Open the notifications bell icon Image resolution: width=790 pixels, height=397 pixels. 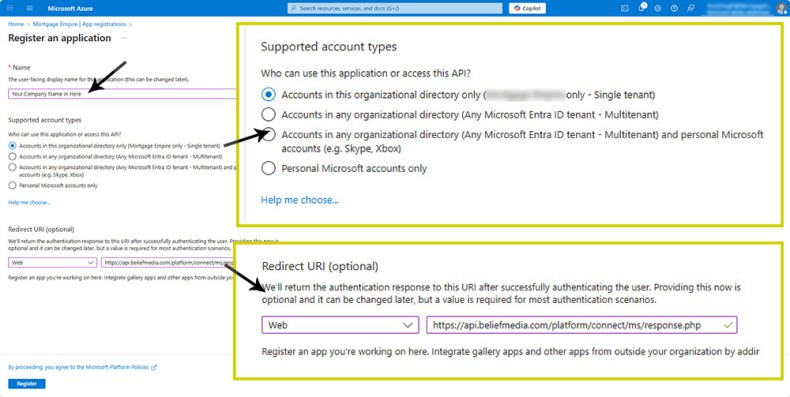641,9
